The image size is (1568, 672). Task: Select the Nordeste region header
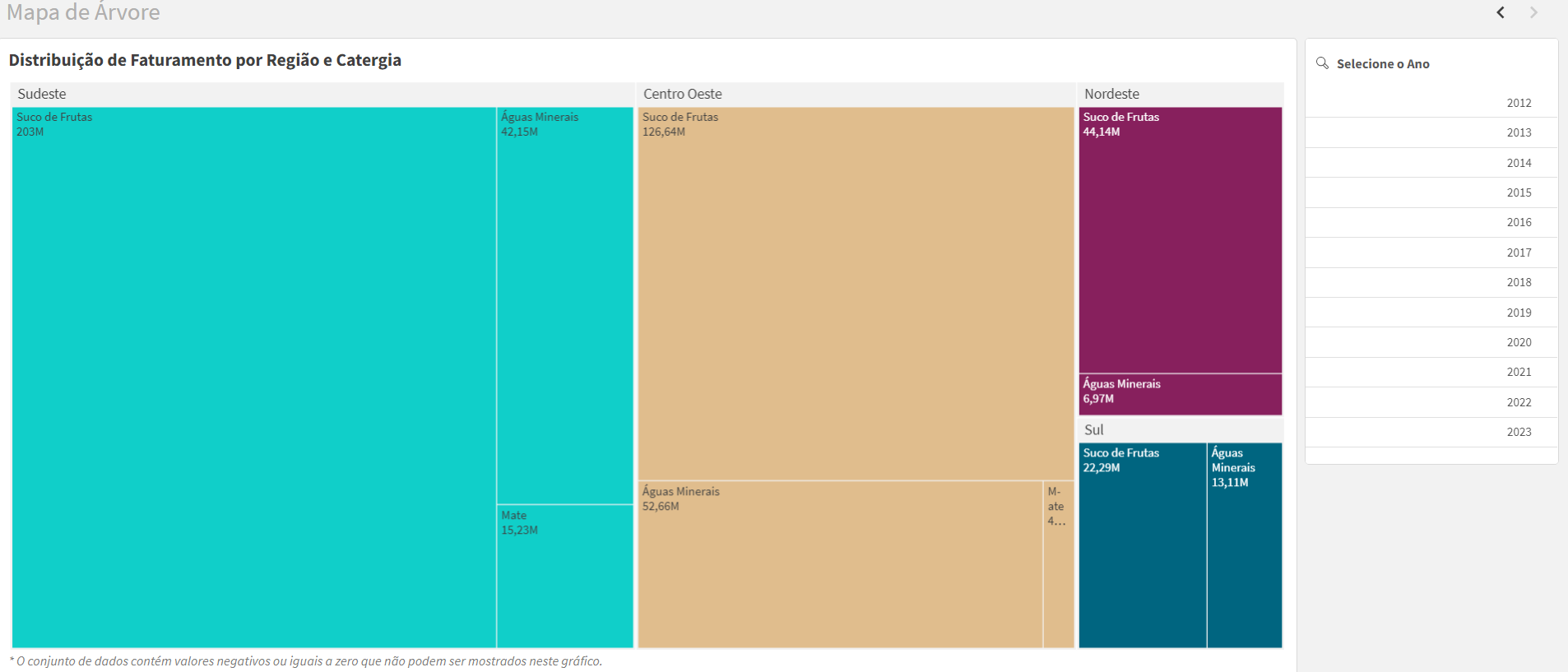tap(1181, 94)
